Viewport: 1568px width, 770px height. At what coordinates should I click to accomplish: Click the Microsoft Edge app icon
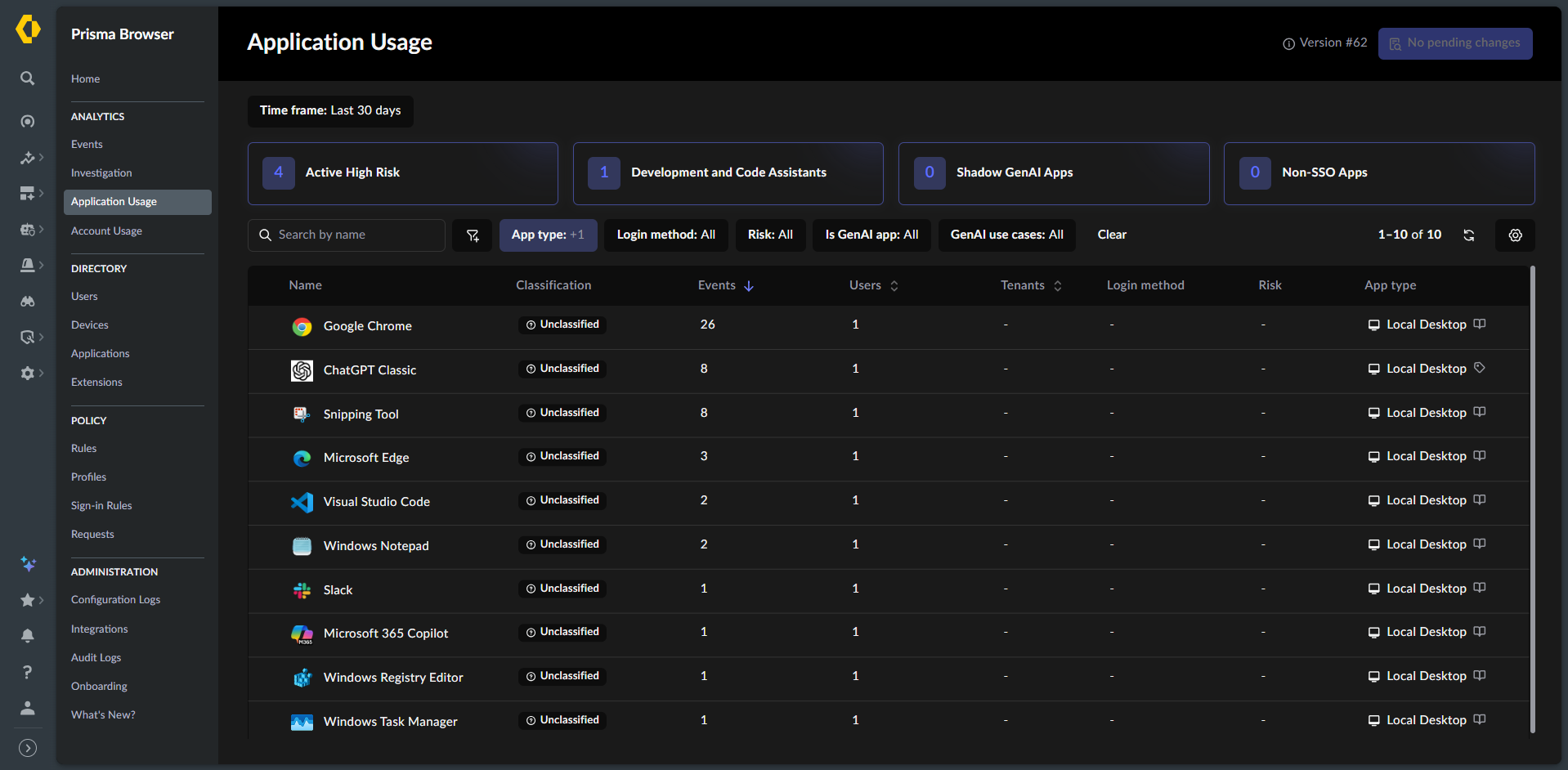302,459
